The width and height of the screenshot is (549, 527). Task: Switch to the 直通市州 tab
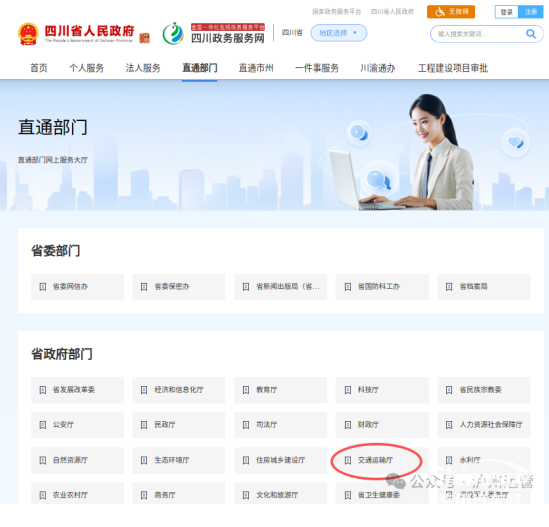coord(256,68)
